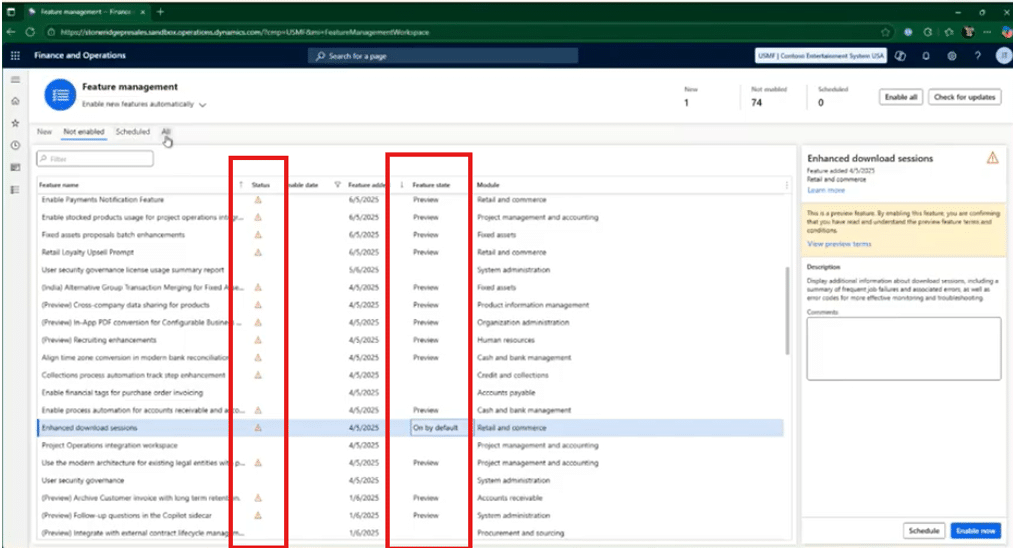1013x548 pixels.
Task: Open Workspaces icon in the left sidebar
Action: [14, 167]
